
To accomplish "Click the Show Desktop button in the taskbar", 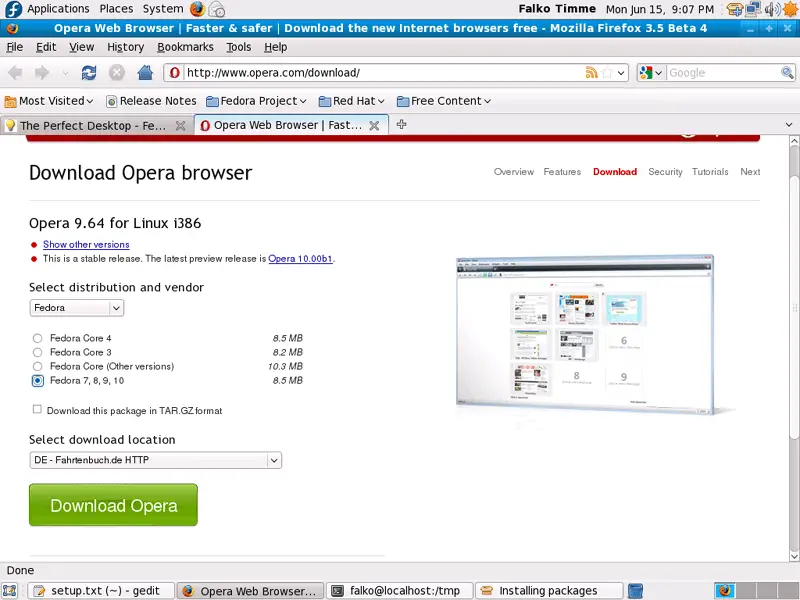I will click(10, 591).
